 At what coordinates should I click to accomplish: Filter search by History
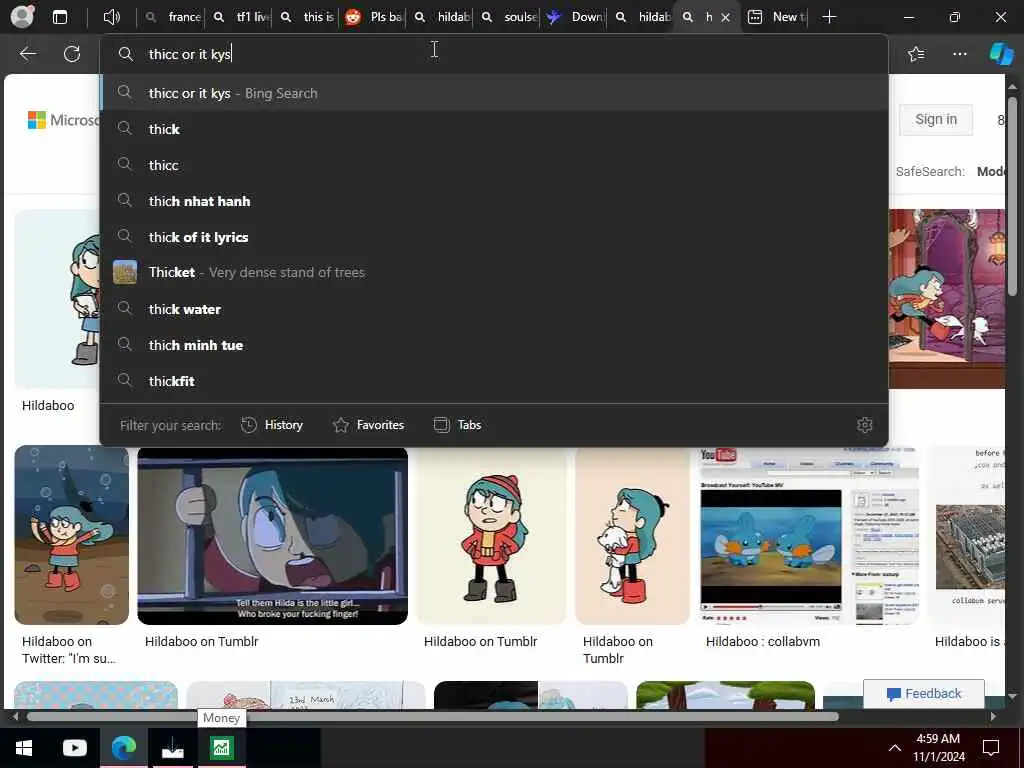(x=272, y=425)
